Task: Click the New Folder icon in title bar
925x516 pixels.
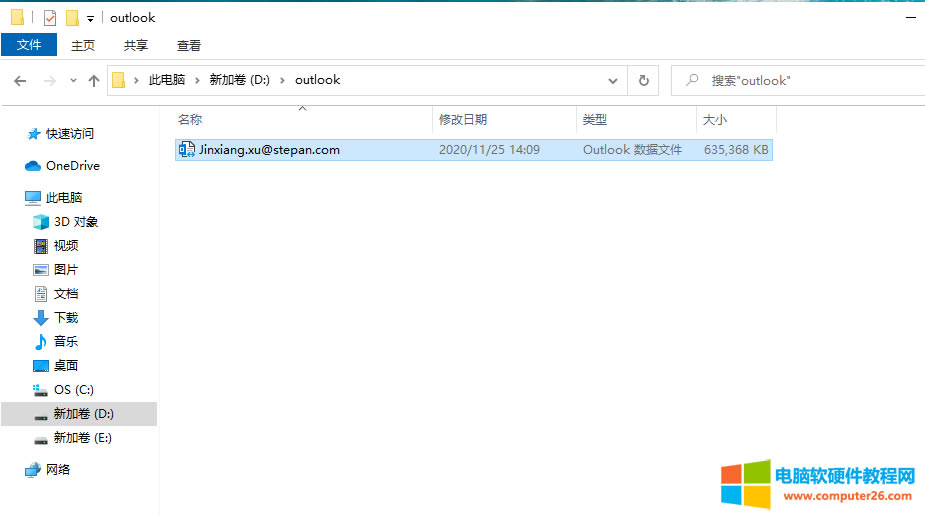Action: [x=72, y=18]
